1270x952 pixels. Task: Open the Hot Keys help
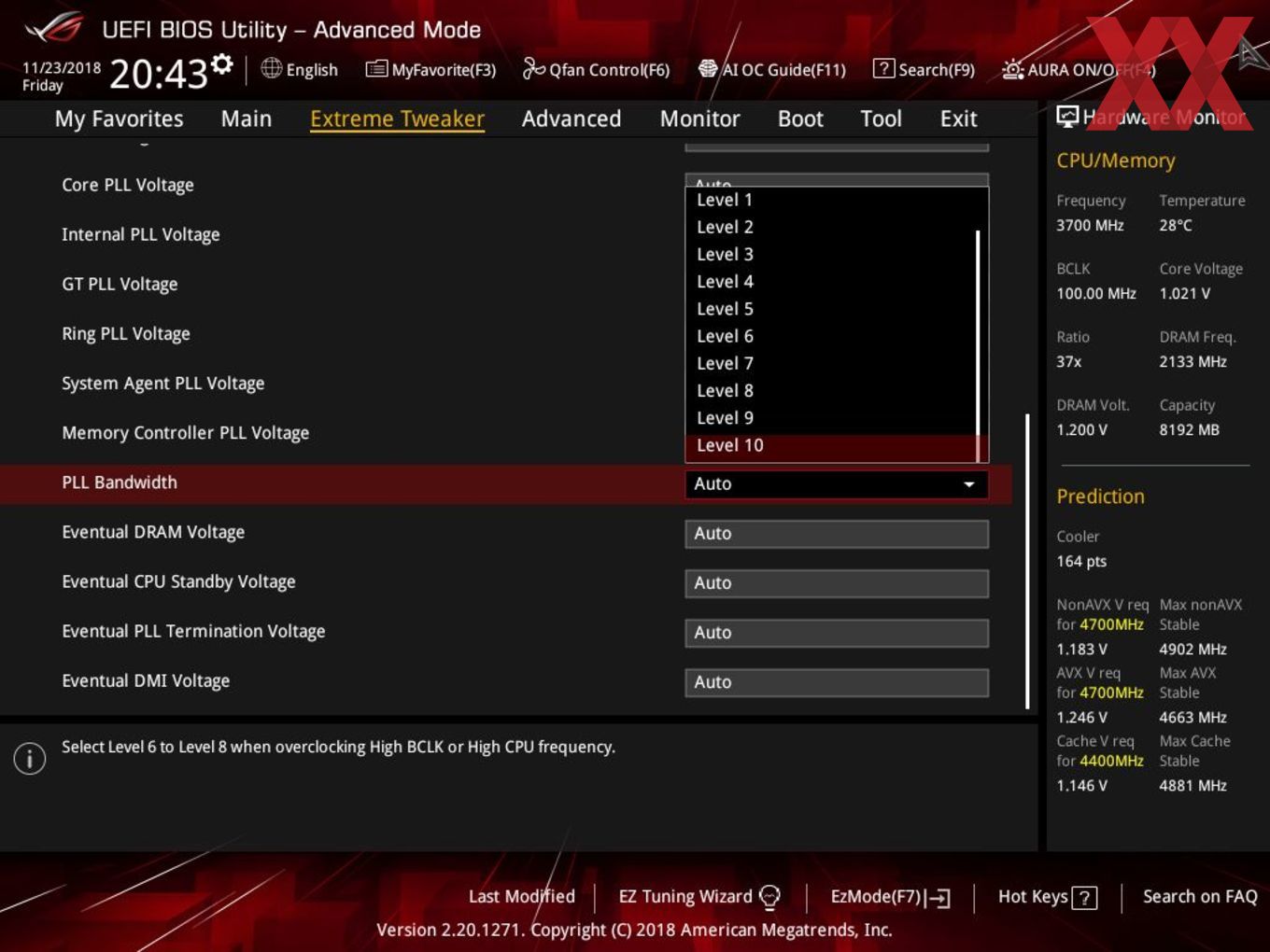(x=1047, y=897)
